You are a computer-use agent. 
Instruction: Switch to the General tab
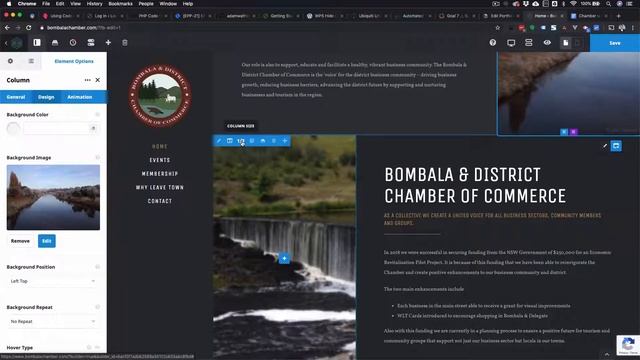pyautogui.click(x=16, y=97)
